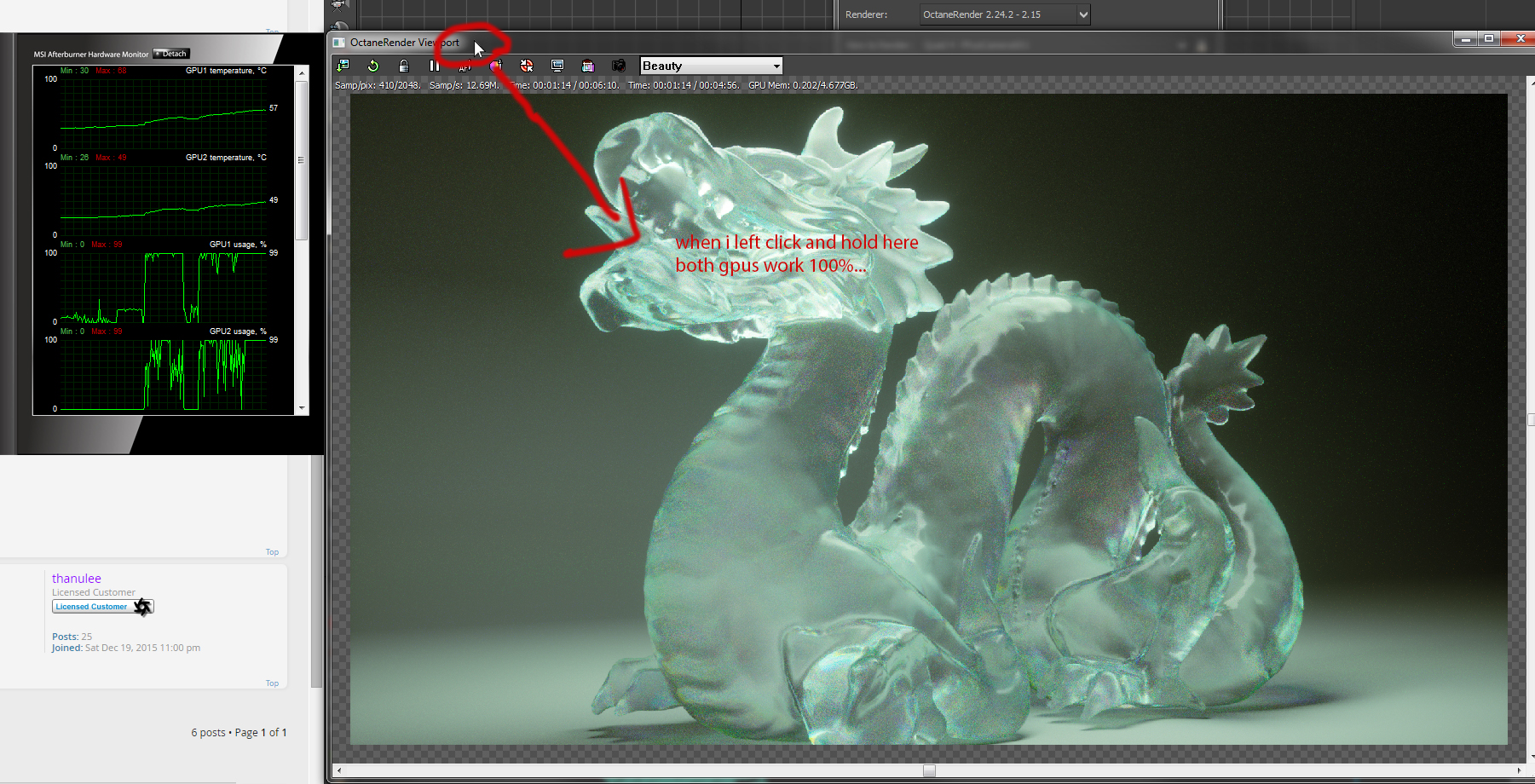Click right arrow of viewport horizontal scrollbar
Viewport: 1535px width, 784px height.
[x=1519, y=770]
